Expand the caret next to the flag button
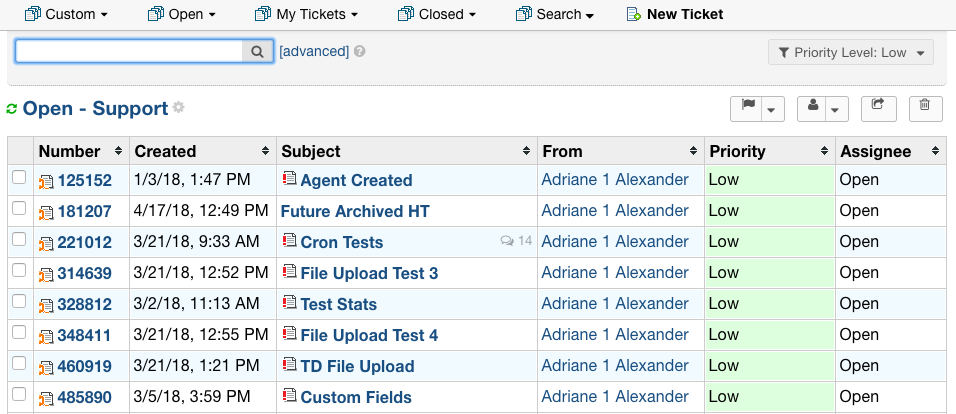956x414 pixels. 771,110
